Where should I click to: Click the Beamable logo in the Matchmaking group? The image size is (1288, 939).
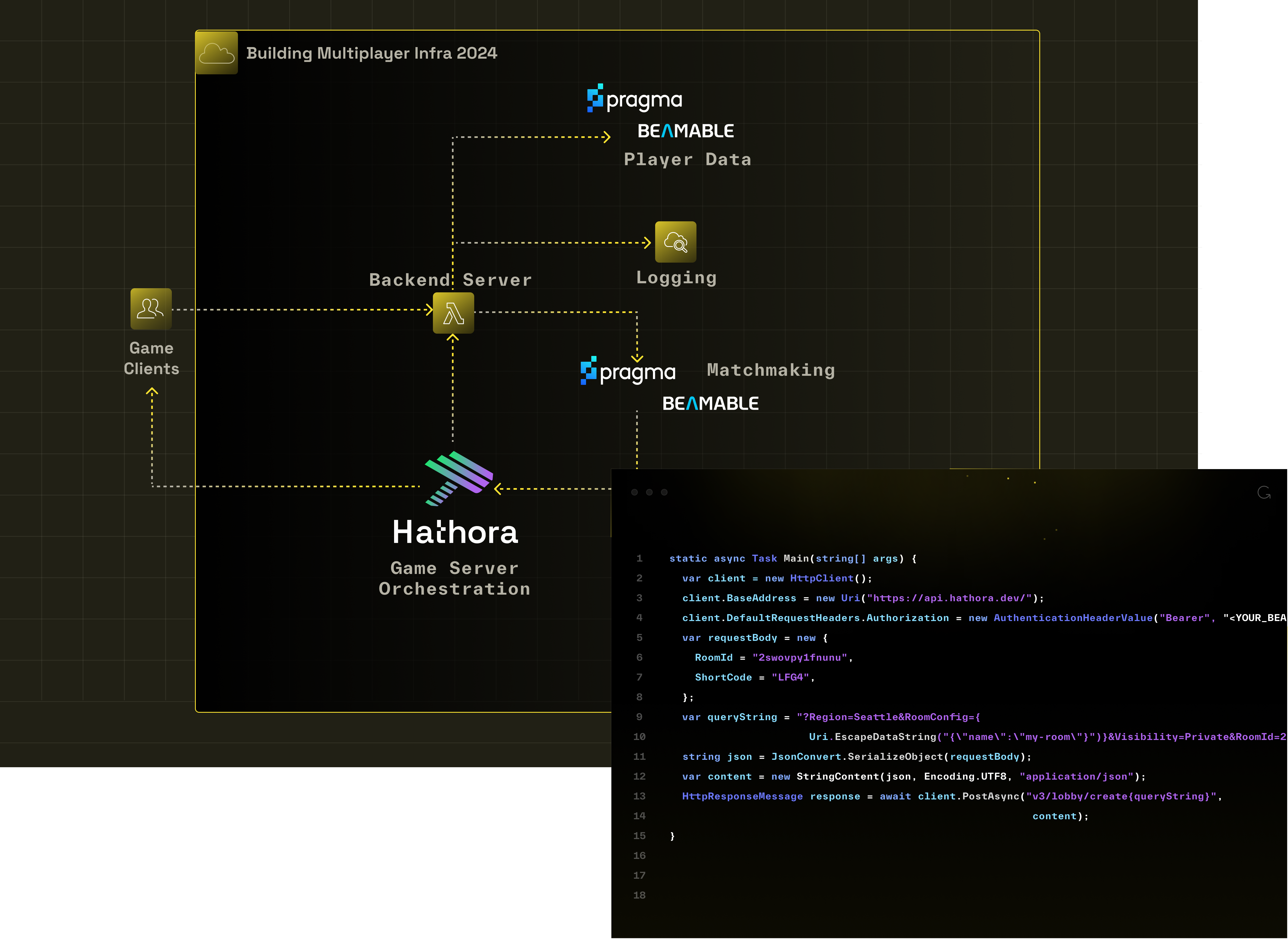(710, 403)
